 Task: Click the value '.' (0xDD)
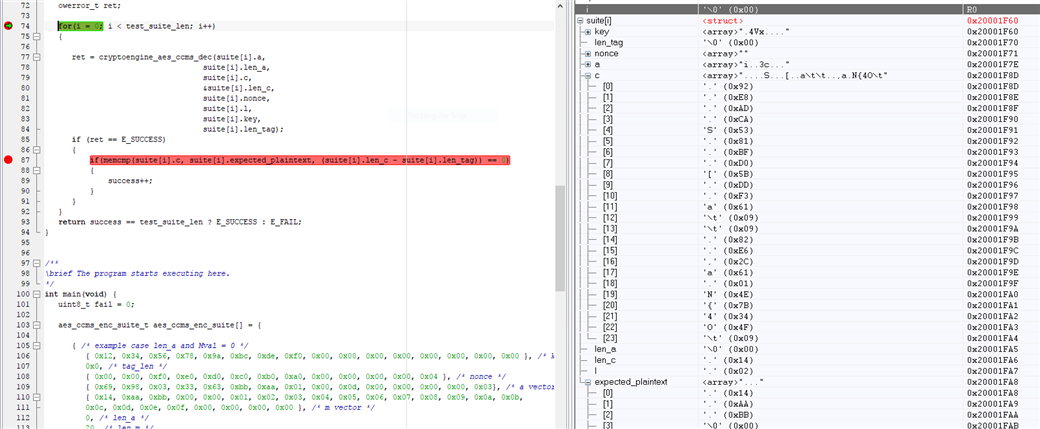(x=727, y=184)
